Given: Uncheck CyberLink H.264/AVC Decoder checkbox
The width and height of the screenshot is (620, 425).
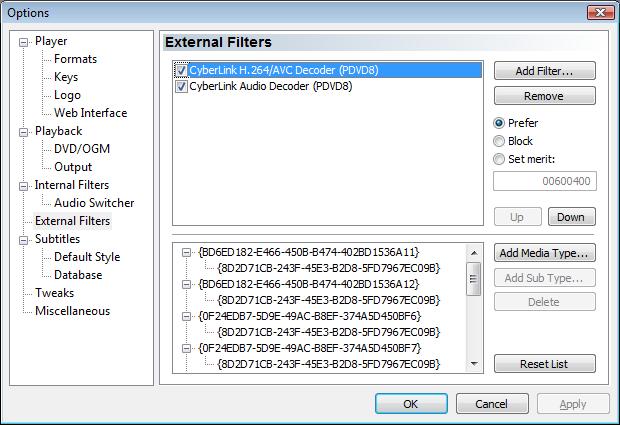Looking at the screenshot, I should 181,70.
